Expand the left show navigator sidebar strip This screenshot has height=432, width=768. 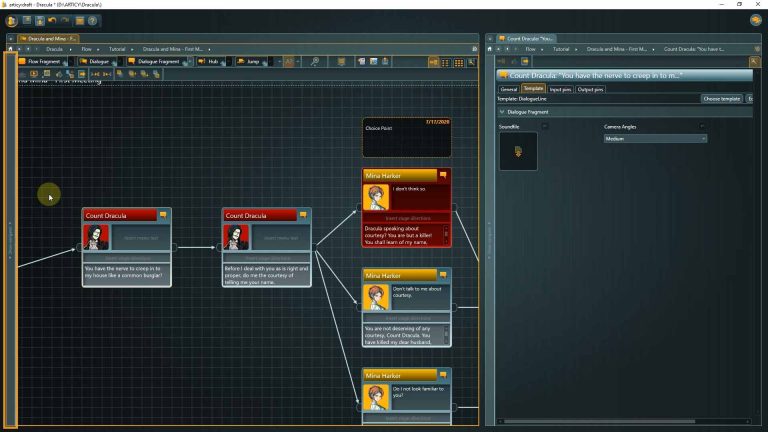pos(10,239)
